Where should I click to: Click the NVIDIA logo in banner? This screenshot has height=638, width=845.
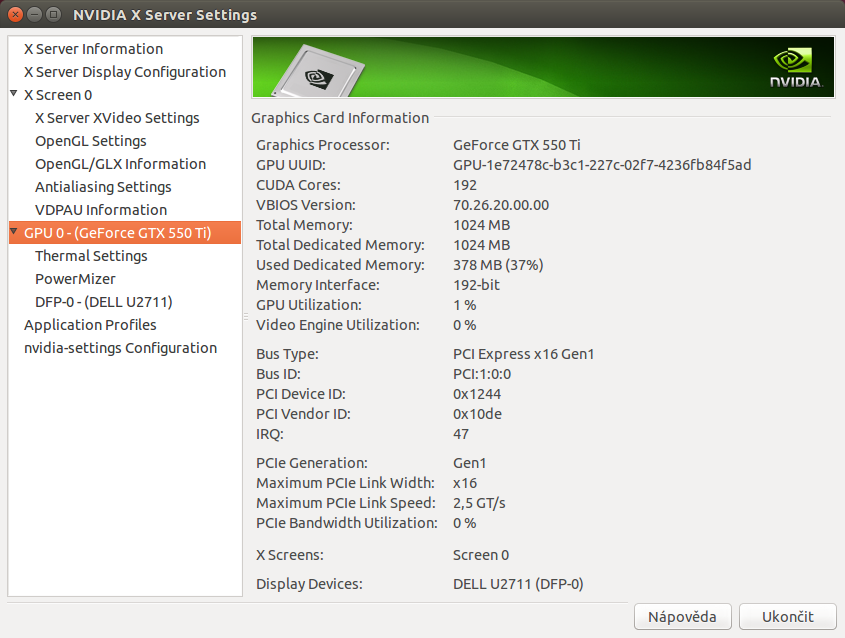[x=795, y=68]
